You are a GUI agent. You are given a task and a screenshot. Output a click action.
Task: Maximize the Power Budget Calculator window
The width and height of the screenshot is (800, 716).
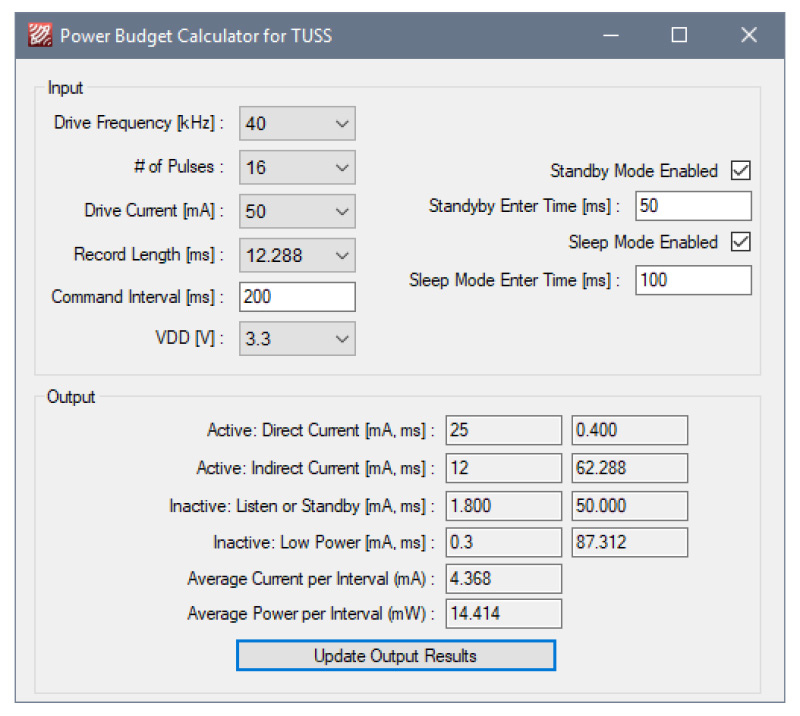tap(679, 36)
